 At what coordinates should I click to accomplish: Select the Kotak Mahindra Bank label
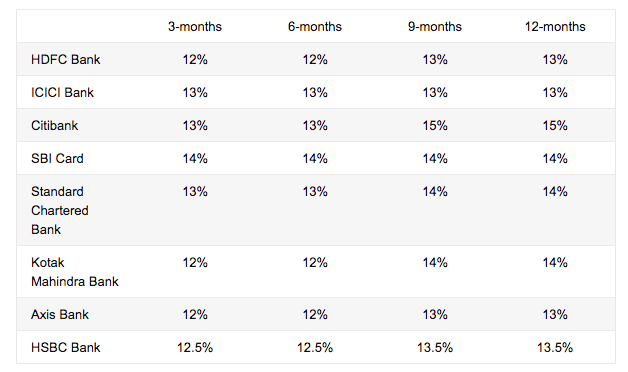point(75,272)
